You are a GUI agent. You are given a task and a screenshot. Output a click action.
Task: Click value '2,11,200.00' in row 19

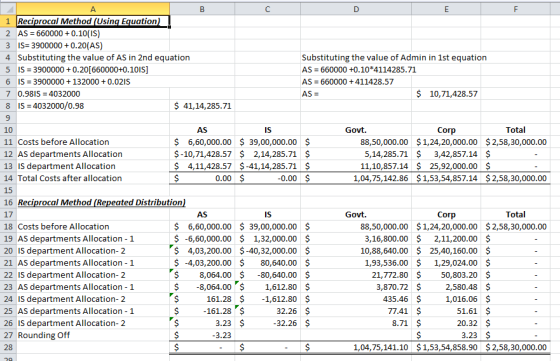(455, 239)
